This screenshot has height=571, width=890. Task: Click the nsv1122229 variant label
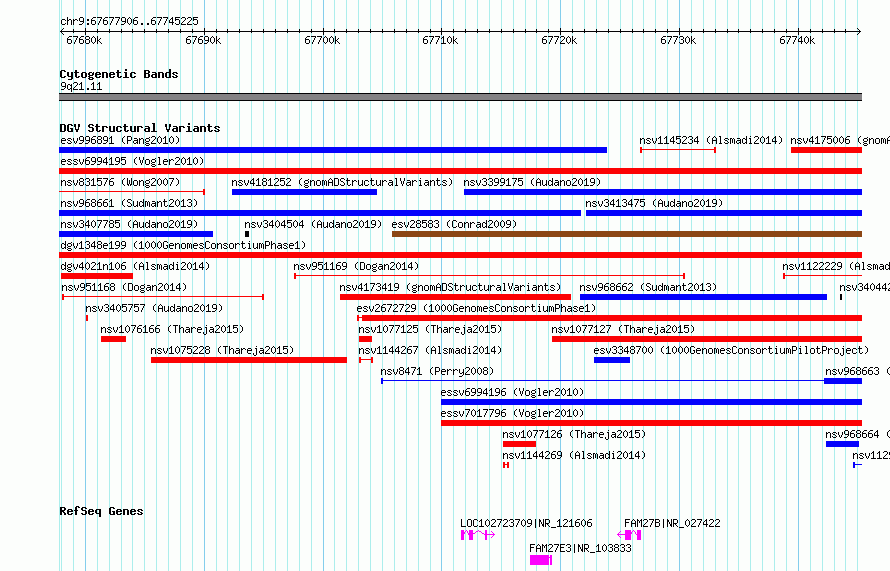tap(836, 266)
